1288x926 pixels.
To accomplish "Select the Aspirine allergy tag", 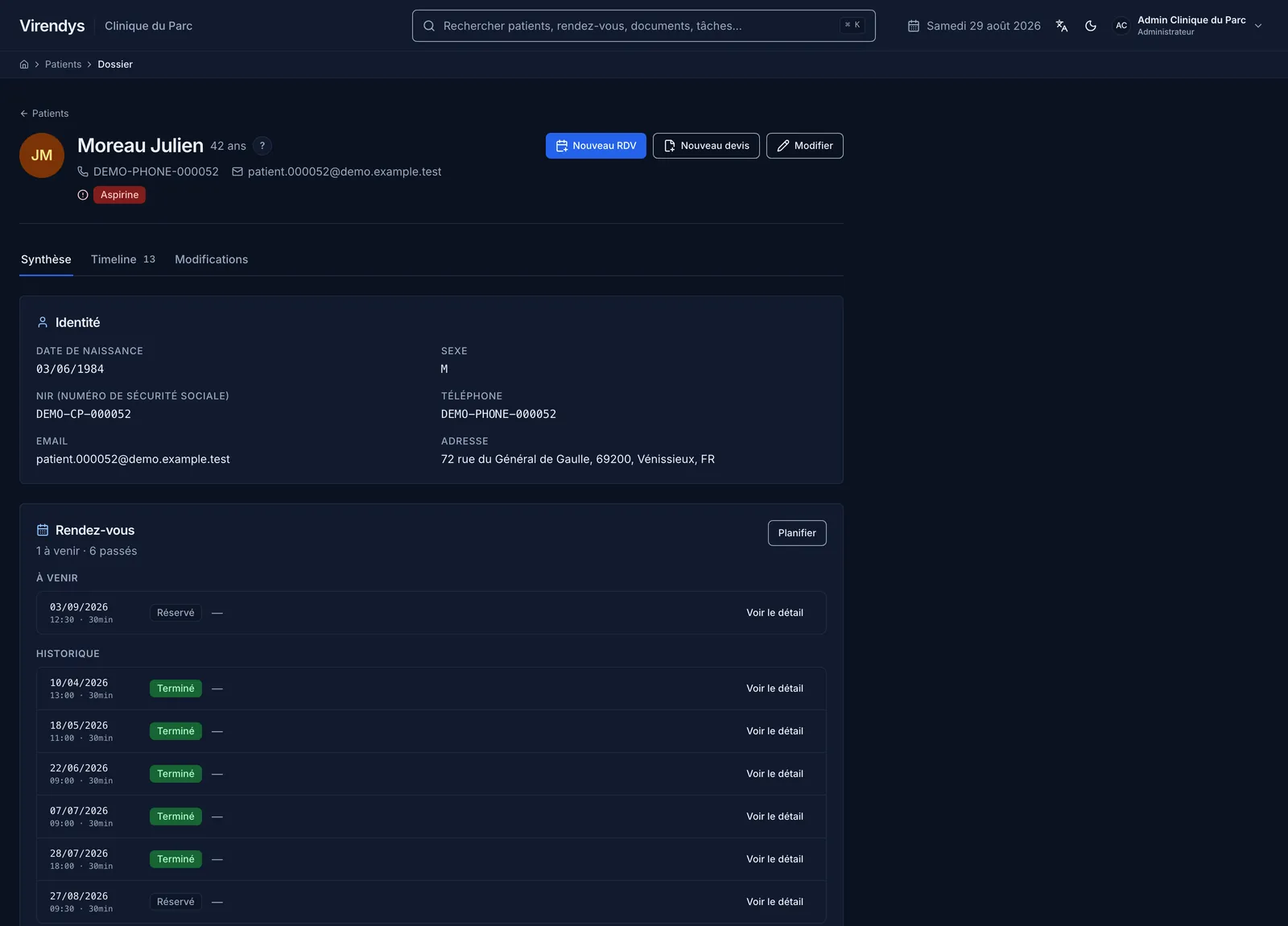I will [119, 195].
